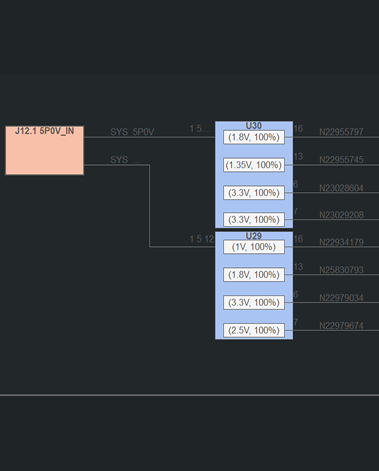
Task: Click U29's (3.3V, 100%) output box
Action: [x=254, y=302]
